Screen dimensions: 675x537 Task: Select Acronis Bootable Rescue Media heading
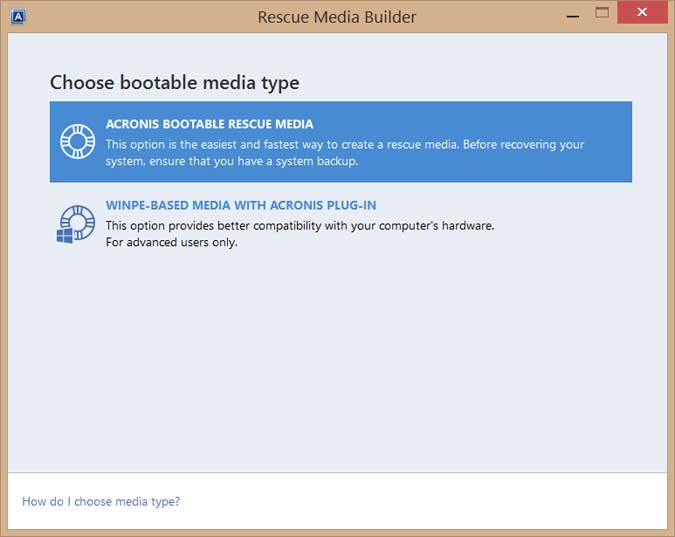(209, 124)
